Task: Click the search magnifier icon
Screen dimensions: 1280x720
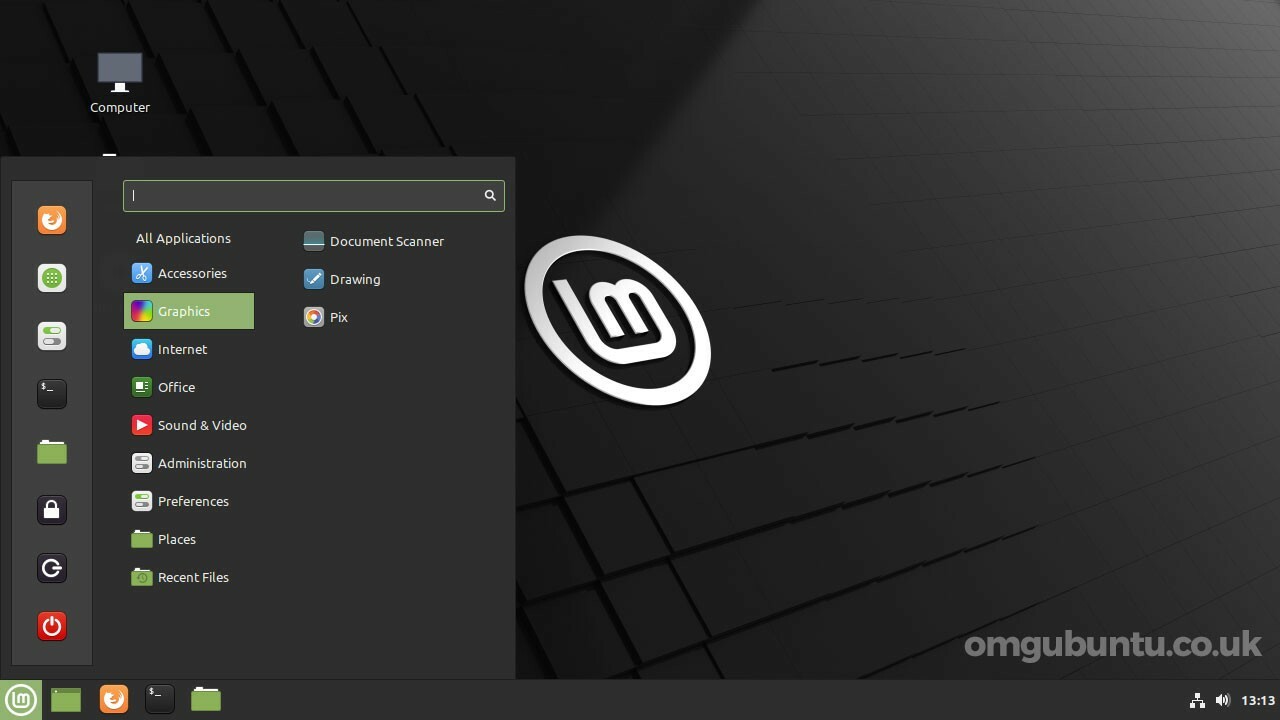Action: [x=489, y=195]
